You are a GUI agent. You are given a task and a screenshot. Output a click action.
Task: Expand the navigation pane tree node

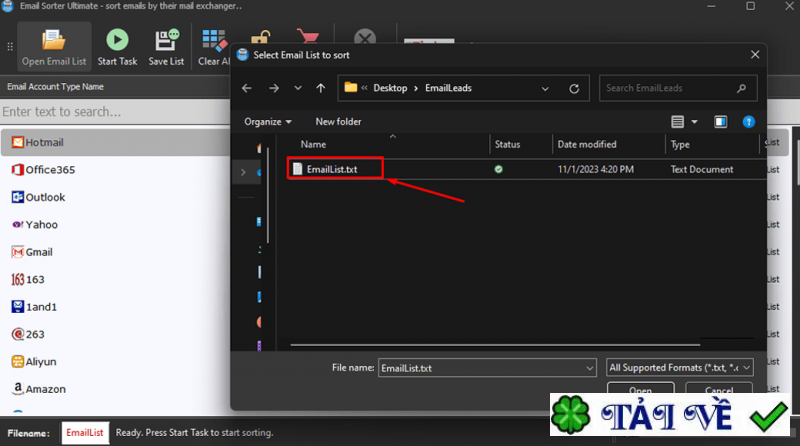[x=243, y=172]
